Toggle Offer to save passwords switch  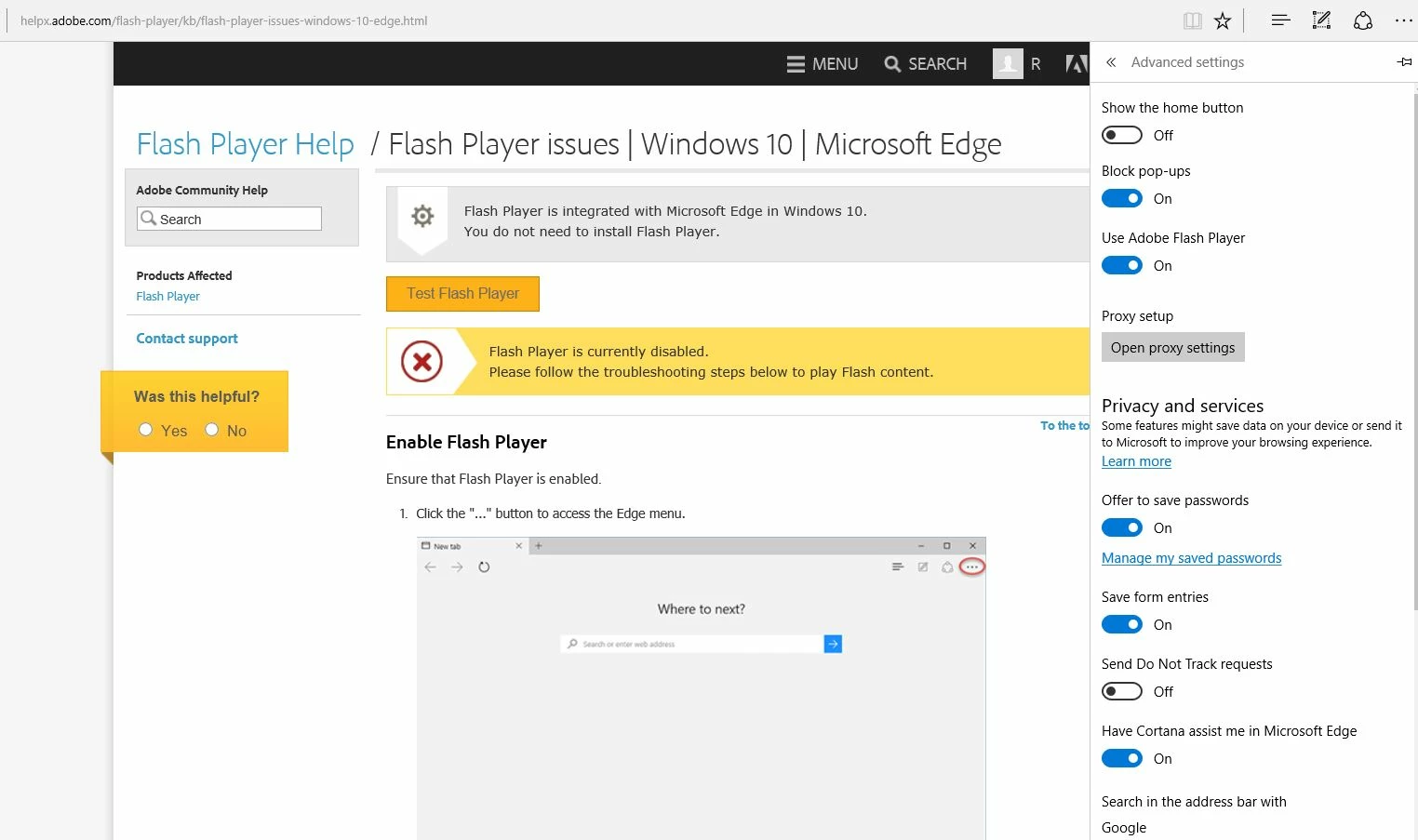[x=1121, y=527]
